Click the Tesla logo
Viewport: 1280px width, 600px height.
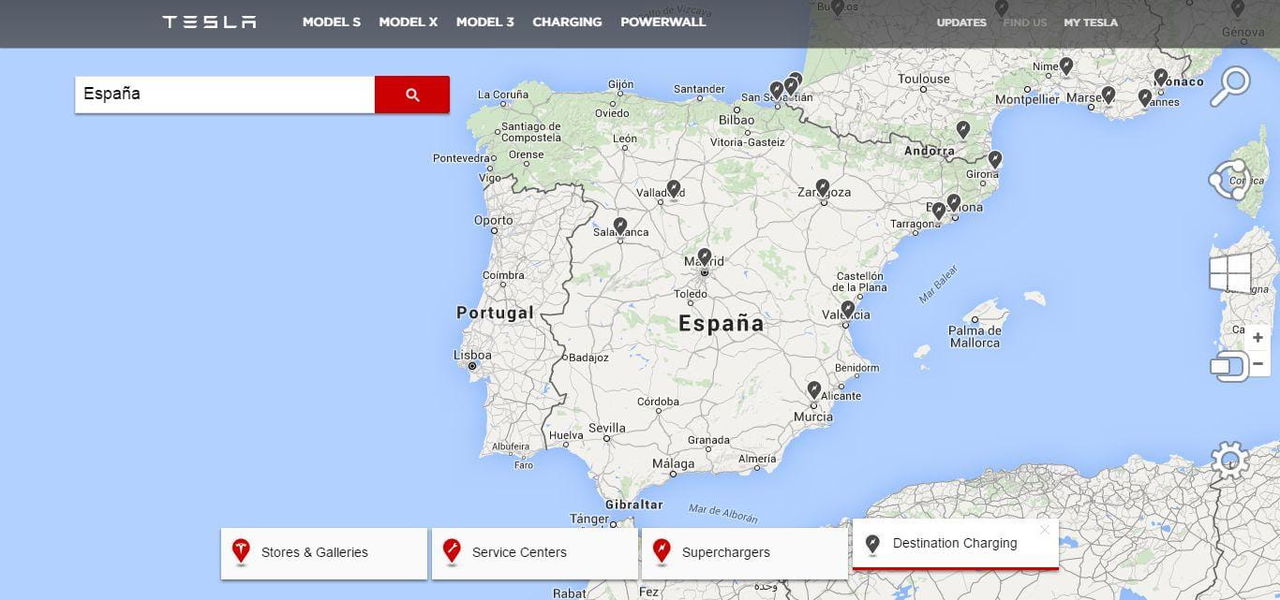[x=209, y=22]
